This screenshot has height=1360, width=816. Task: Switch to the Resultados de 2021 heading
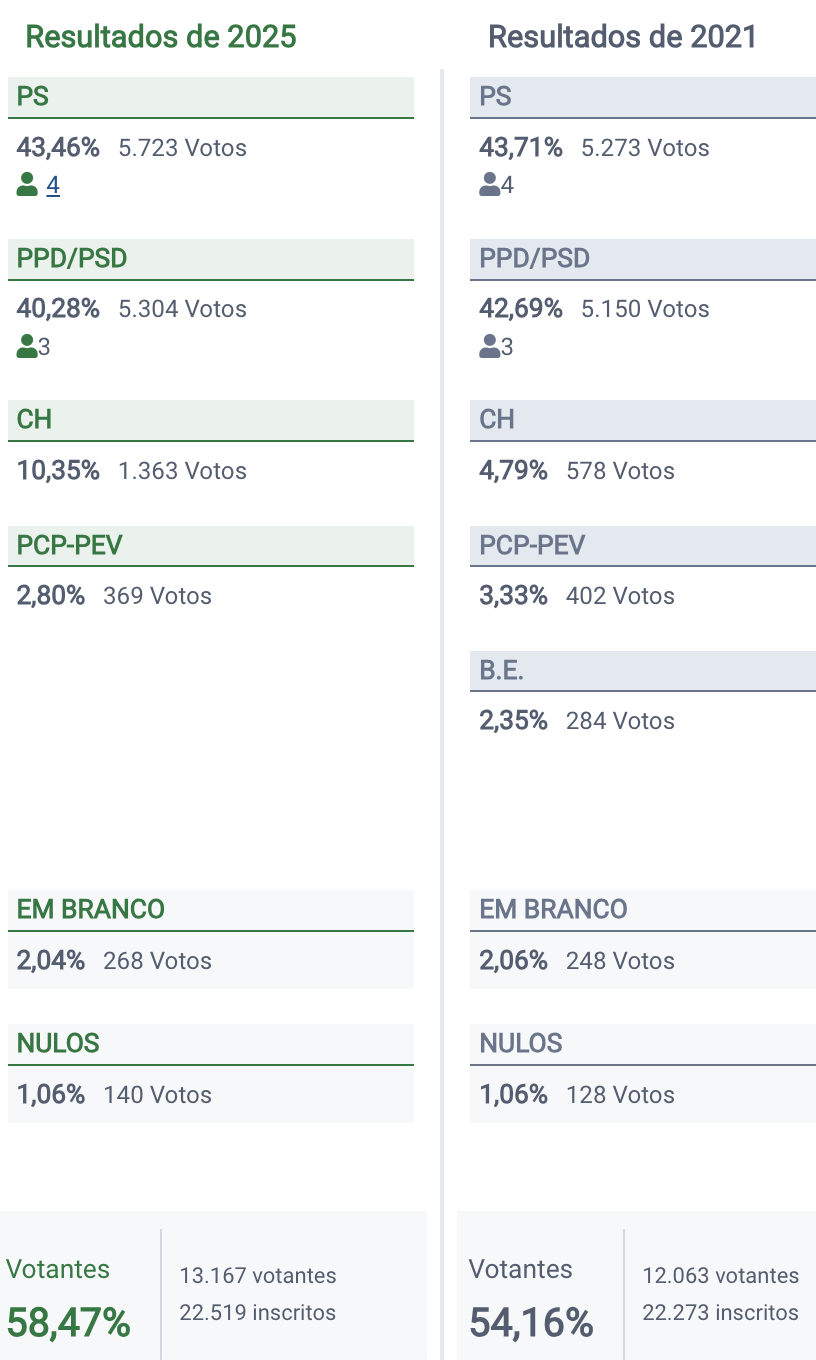[622, 37]
